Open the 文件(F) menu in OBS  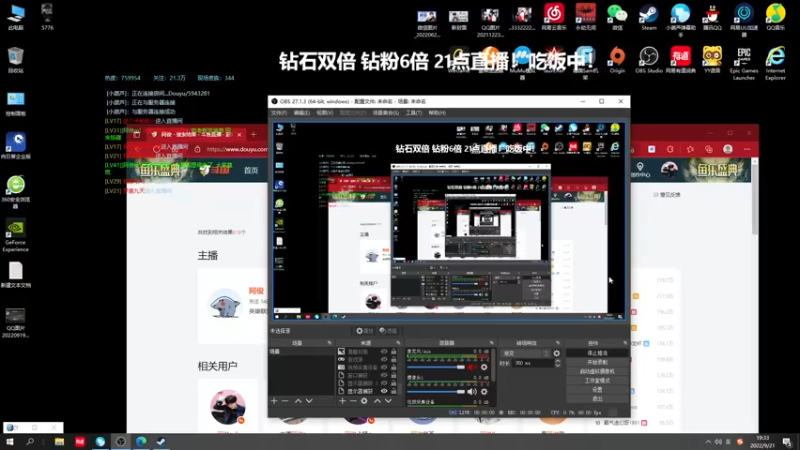coord(279,113)
